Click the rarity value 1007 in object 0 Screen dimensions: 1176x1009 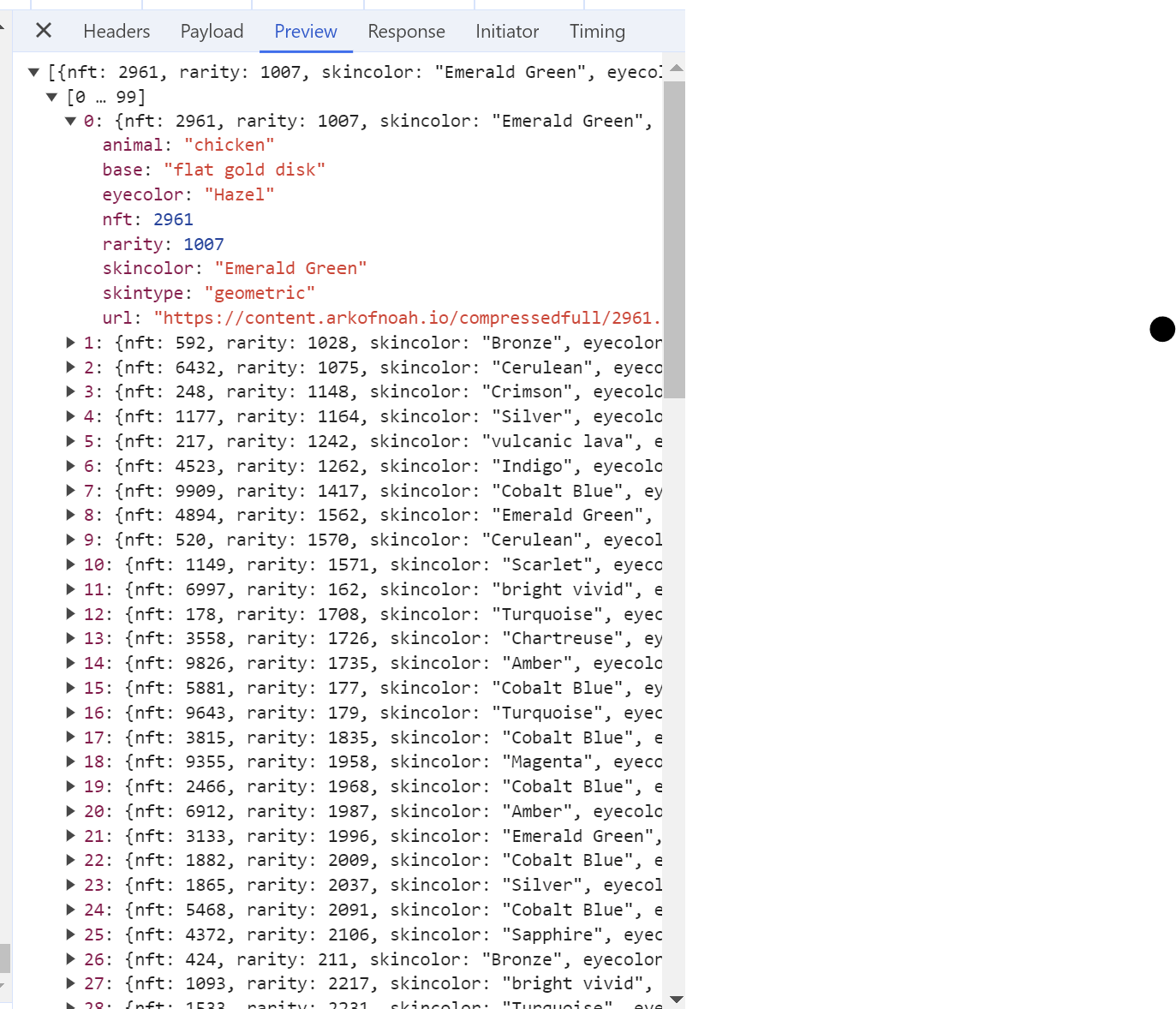(204, 245)
